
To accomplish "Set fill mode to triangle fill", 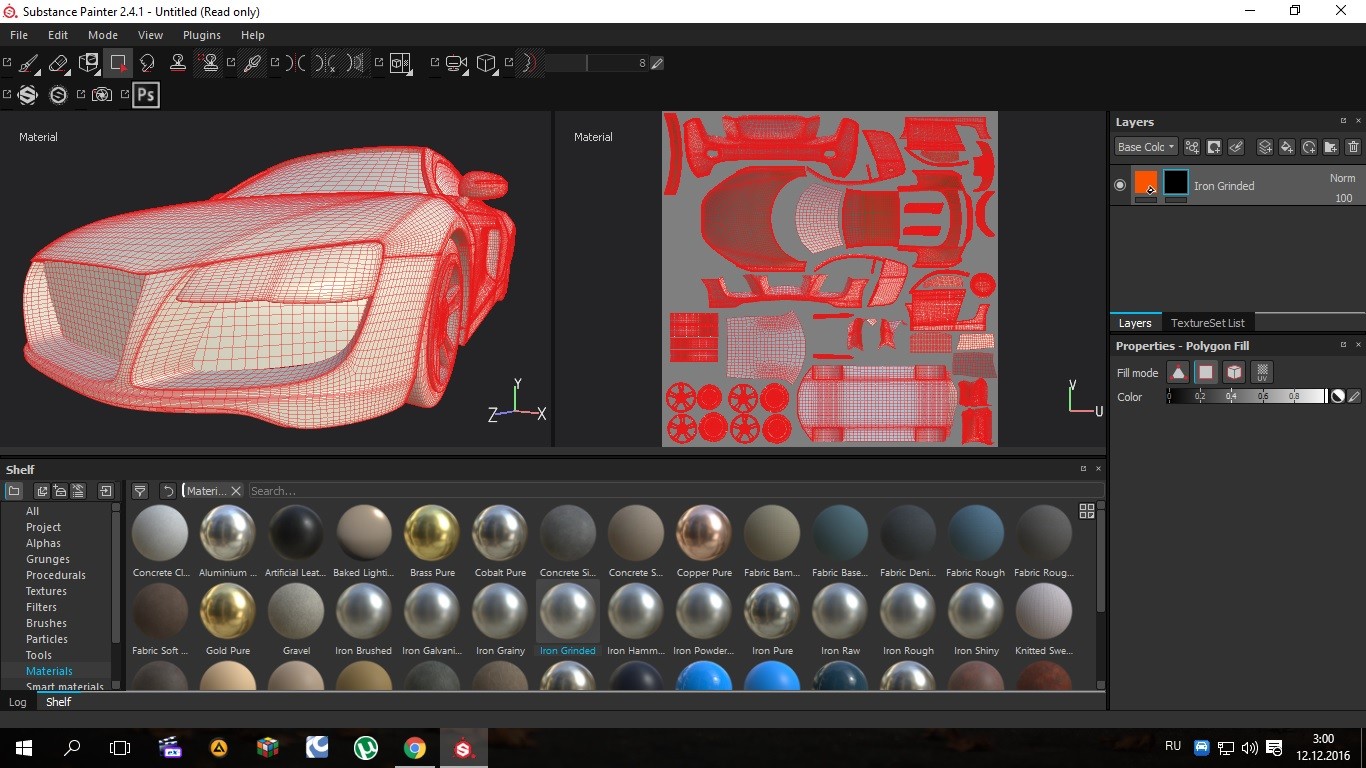I will click(x=1179, y=372).
